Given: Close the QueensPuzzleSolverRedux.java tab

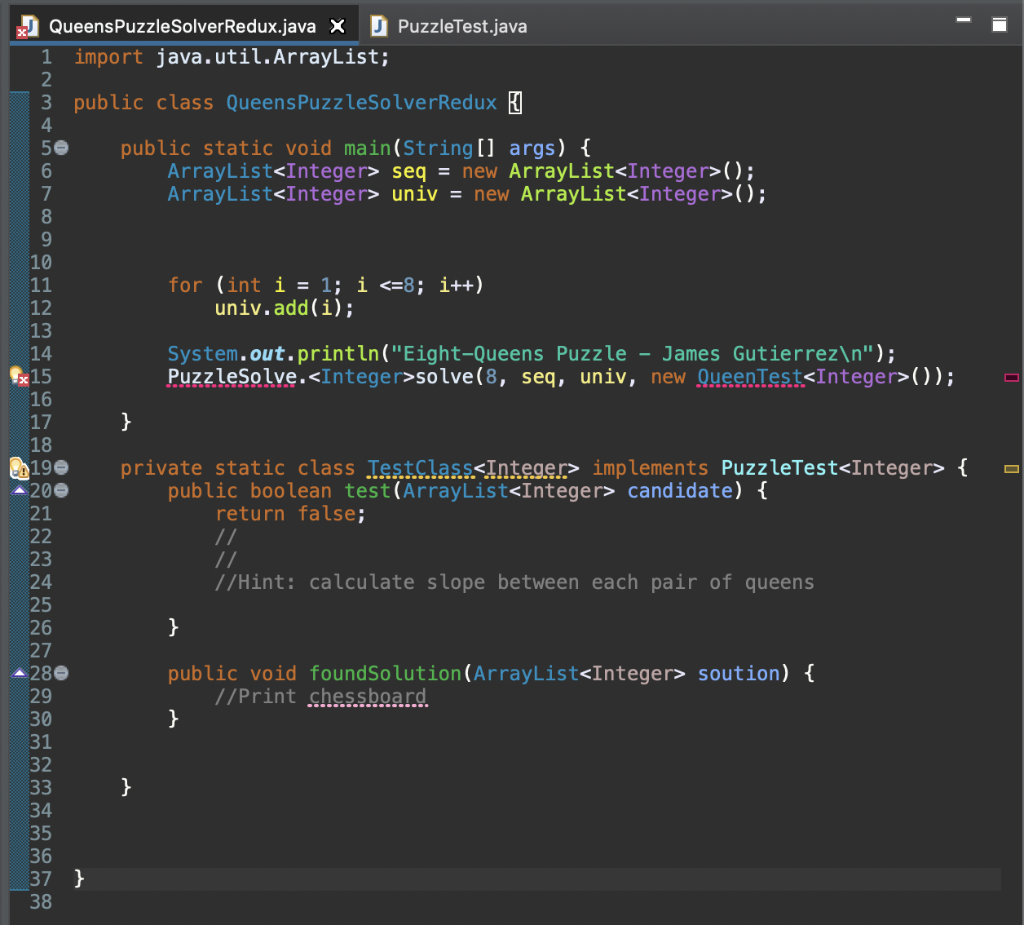Looking at the screenshot, I should pyautogui.click(x=338, y=26).
